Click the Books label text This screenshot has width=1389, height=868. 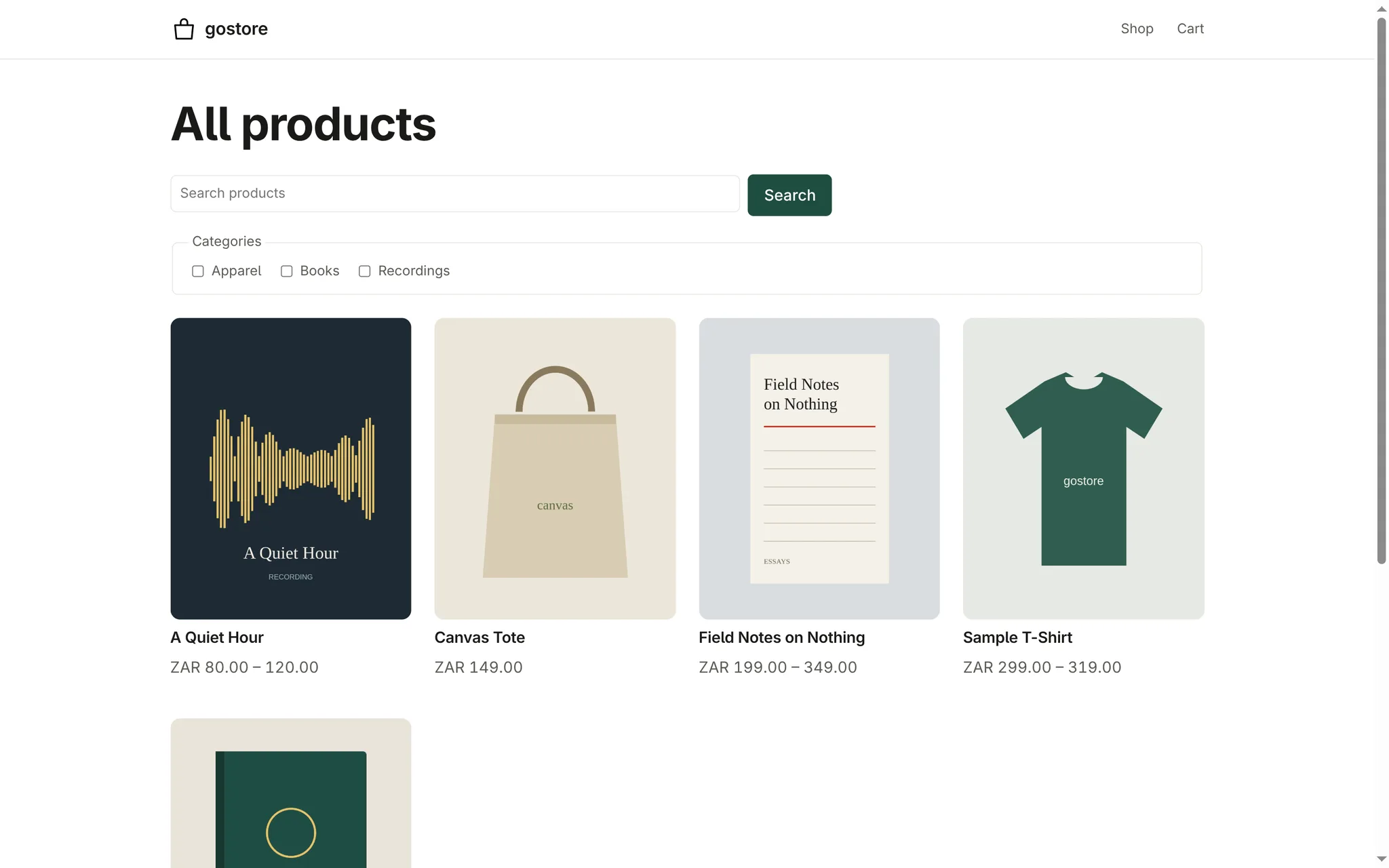(319, 271)
